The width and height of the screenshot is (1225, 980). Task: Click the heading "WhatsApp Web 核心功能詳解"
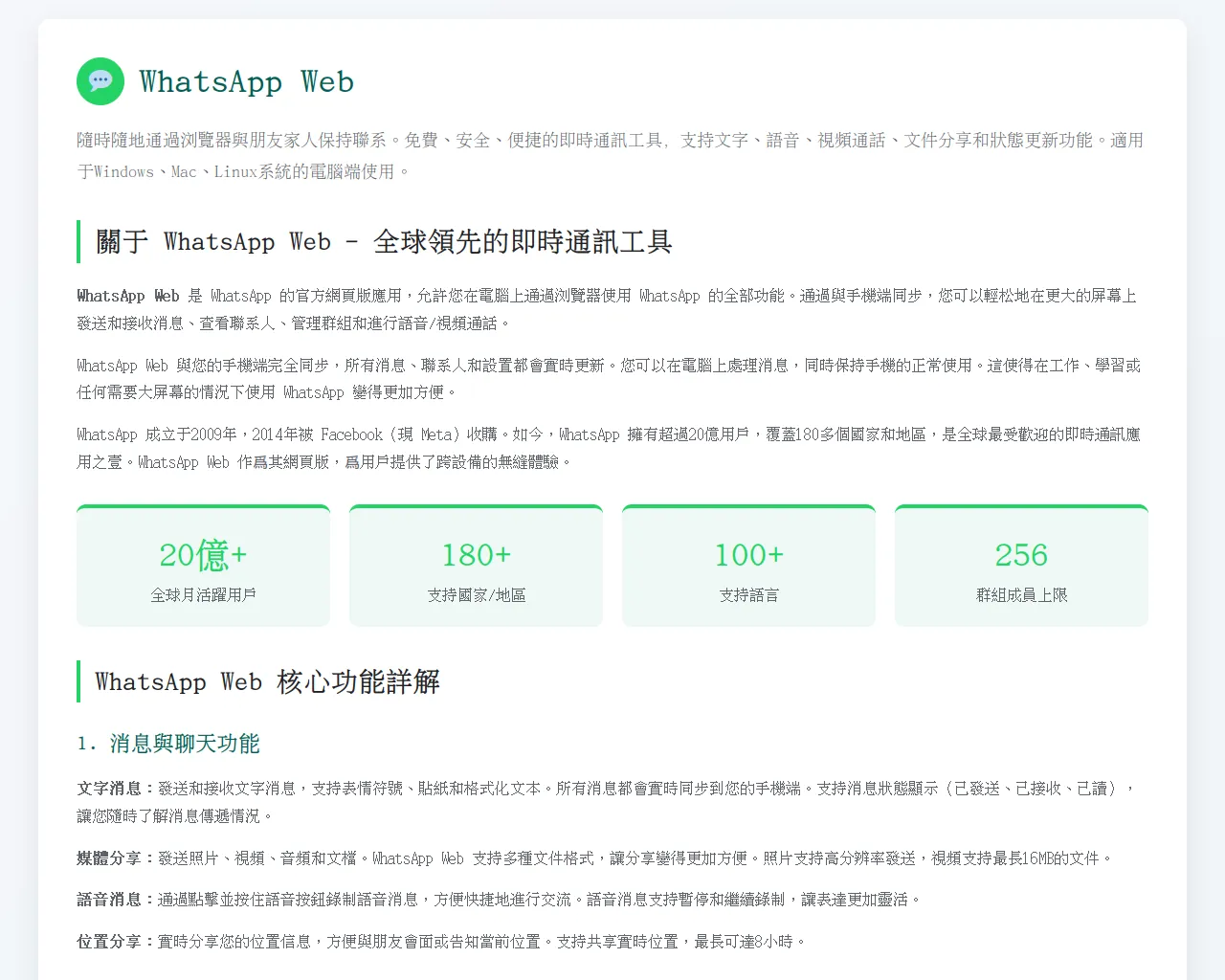(x=268, y=681)
